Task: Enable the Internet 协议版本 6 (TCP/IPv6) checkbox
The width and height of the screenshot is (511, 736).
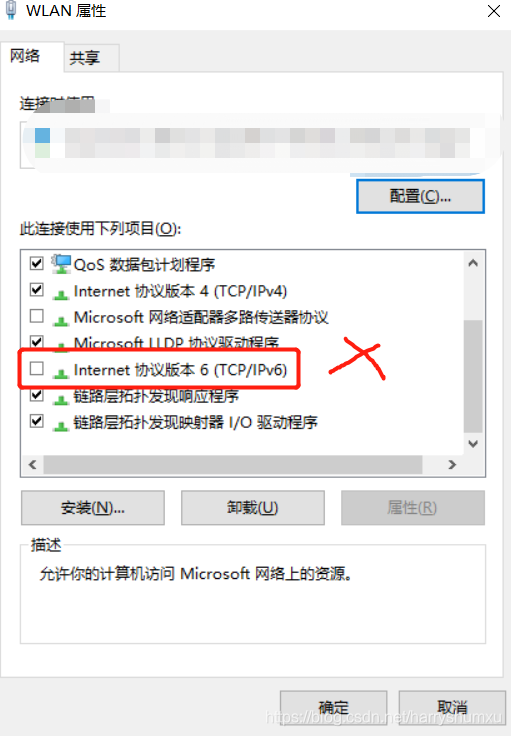Action: pyautogui.click(x=37, y=368)
